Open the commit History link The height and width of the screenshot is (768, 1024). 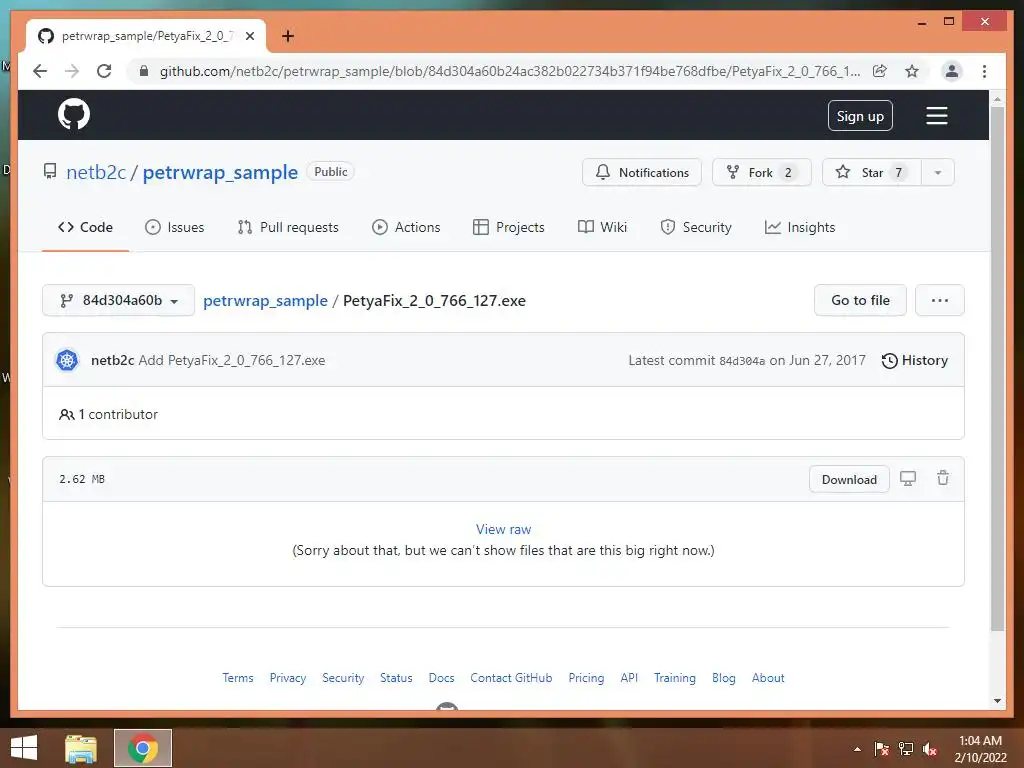click(914, 360)
